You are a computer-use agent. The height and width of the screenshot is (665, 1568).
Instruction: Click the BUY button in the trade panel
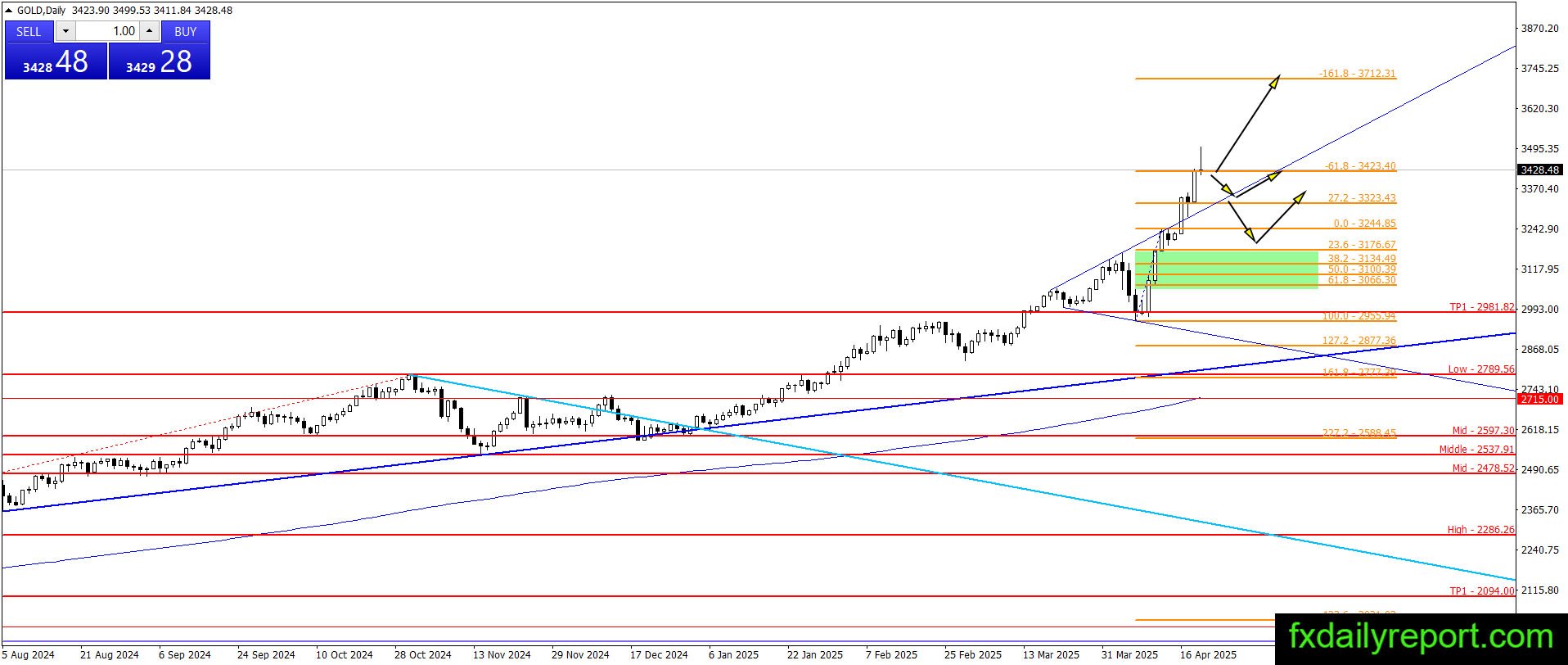click(x=186, y=31)
